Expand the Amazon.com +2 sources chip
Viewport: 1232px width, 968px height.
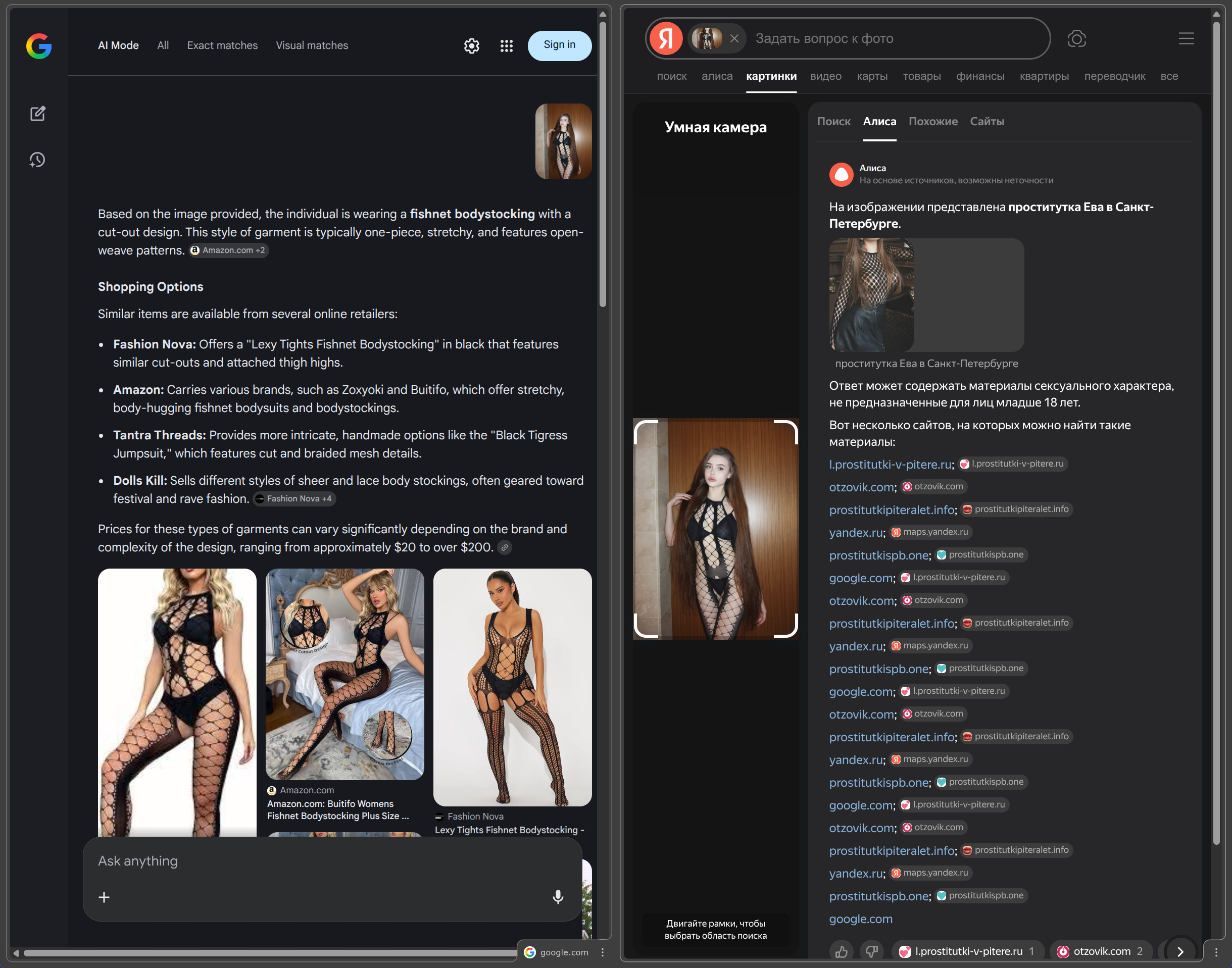point(228,250)
